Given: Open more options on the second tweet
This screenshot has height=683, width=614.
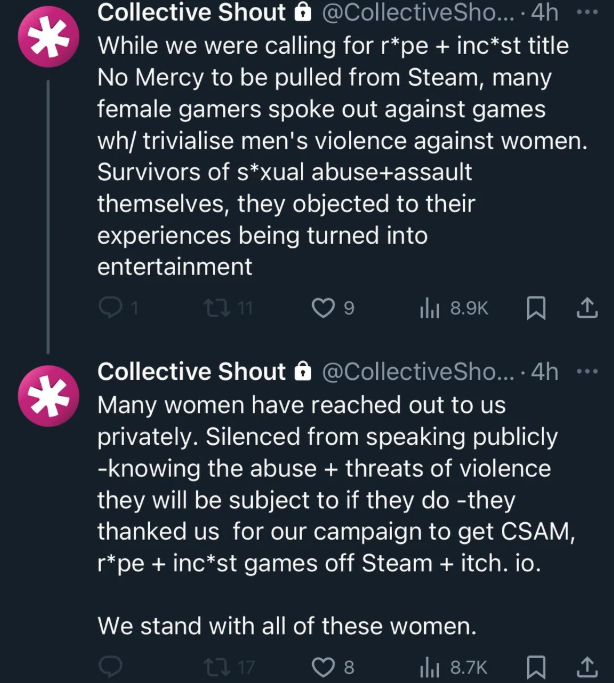Looking at the screenshot, I should pyautogui.click(x=587, y=371).
